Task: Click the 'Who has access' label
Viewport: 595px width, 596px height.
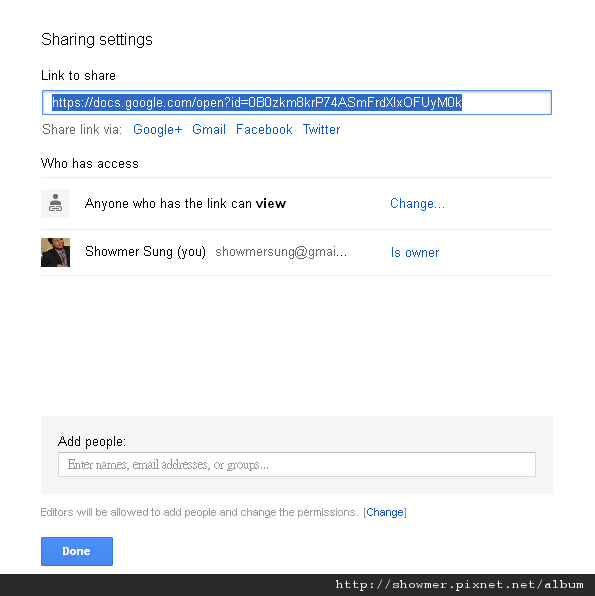Action: click(90, 163)
